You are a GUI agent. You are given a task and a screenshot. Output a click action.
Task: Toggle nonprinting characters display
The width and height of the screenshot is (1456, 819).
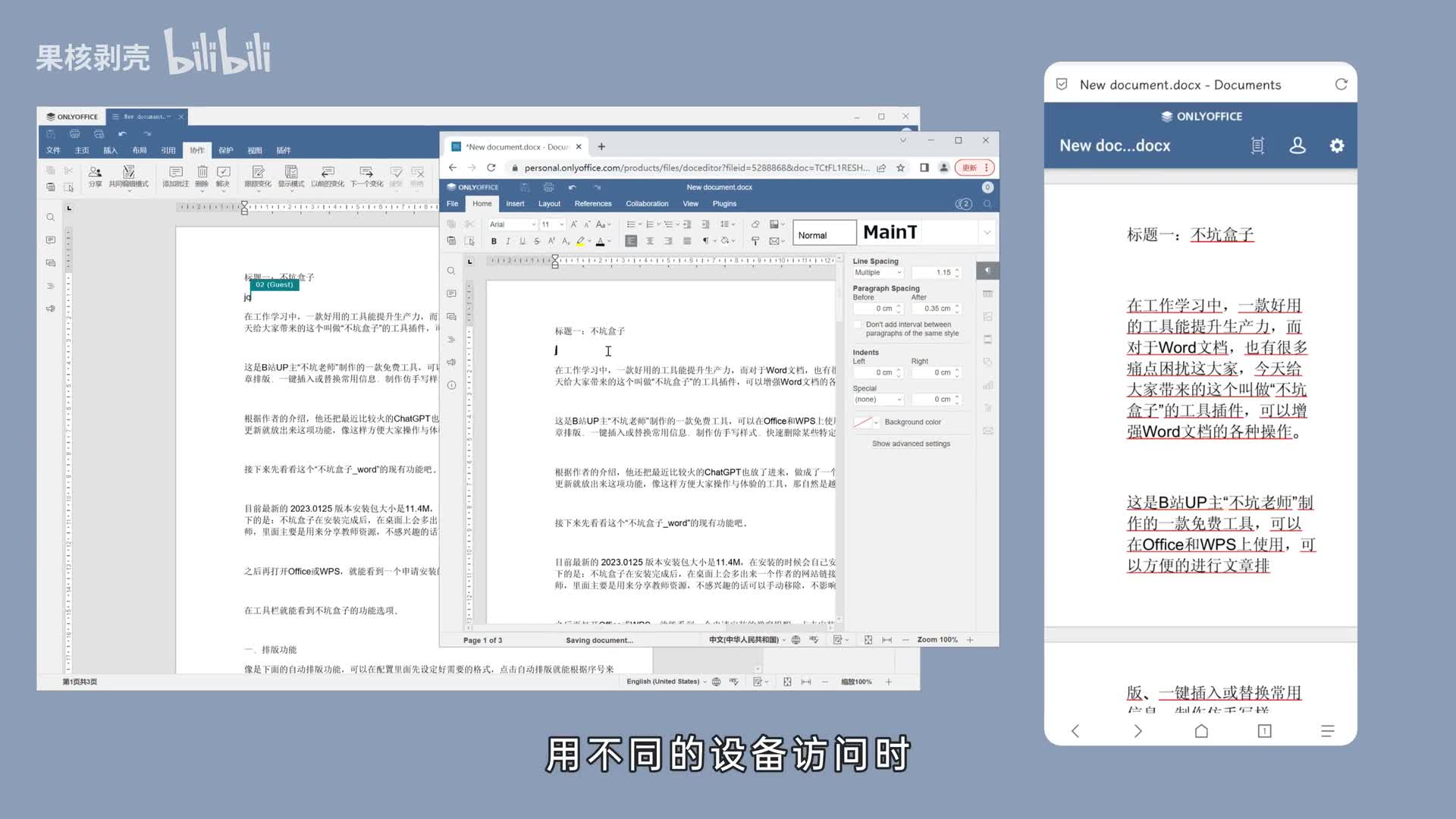[x=706, y=241]
